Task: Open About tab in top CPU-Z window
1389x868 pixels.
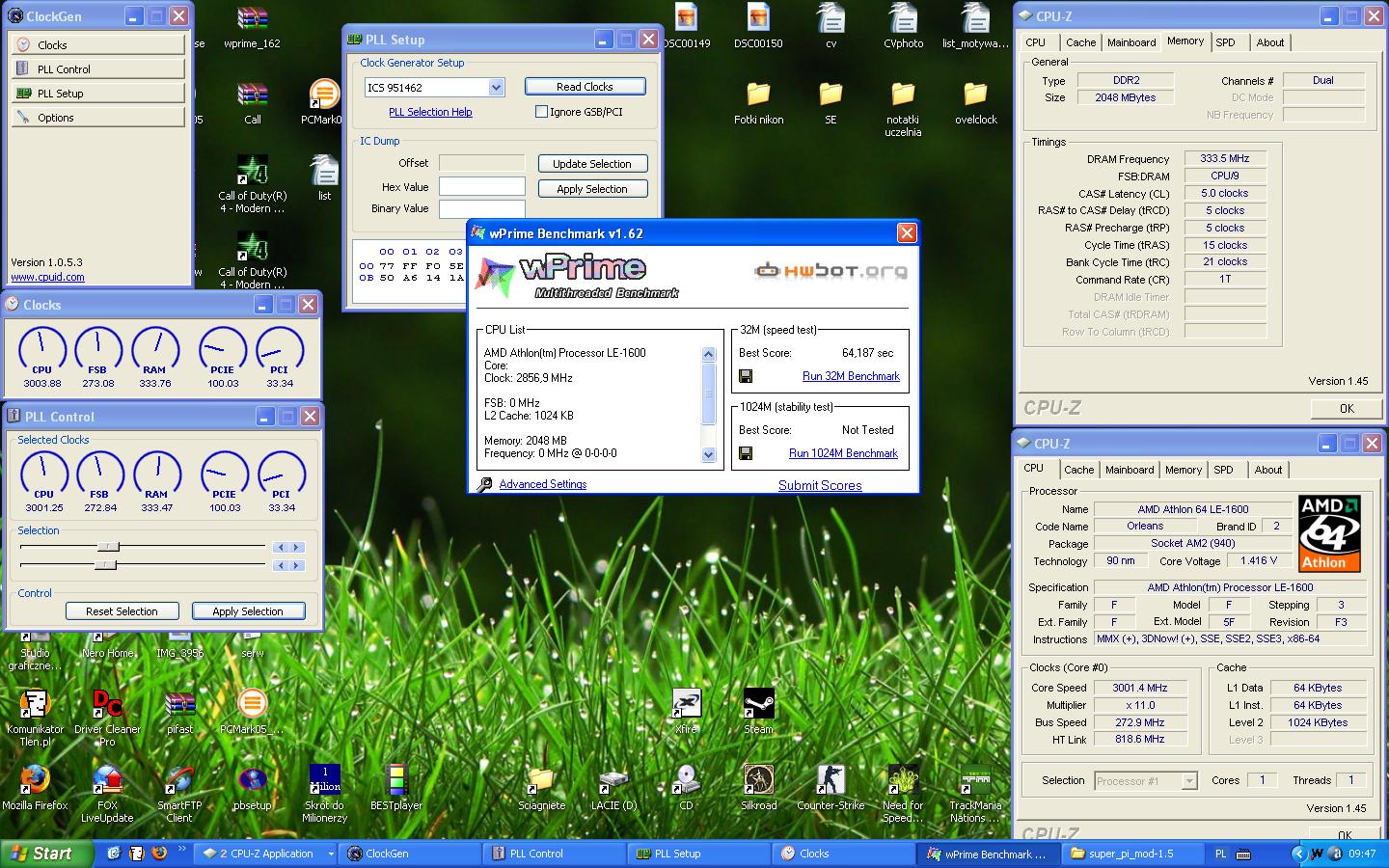Action: pos(1269,42)
